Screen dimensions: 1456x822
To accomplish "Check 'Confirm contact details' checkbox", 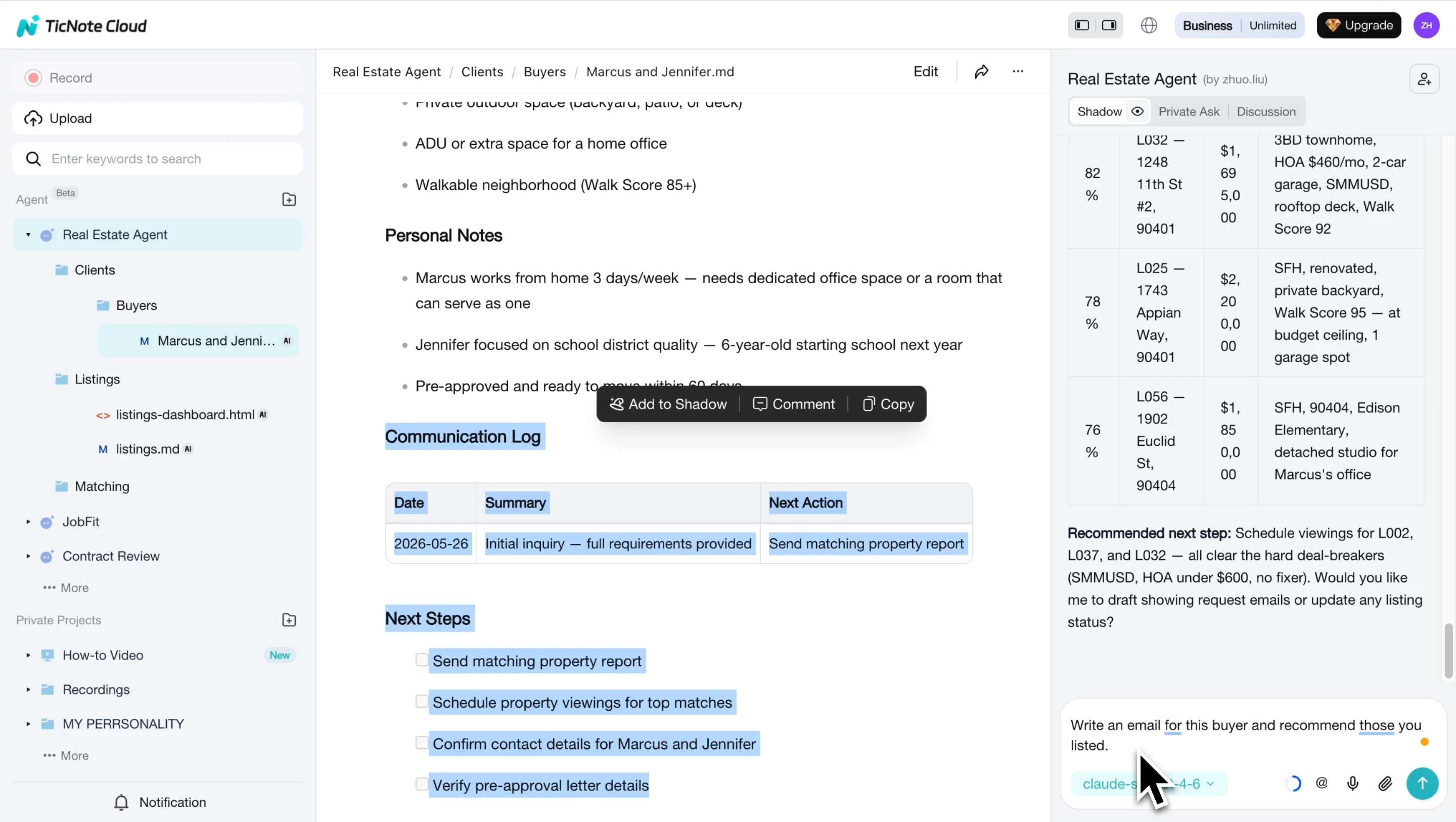I will pos(422,742).
